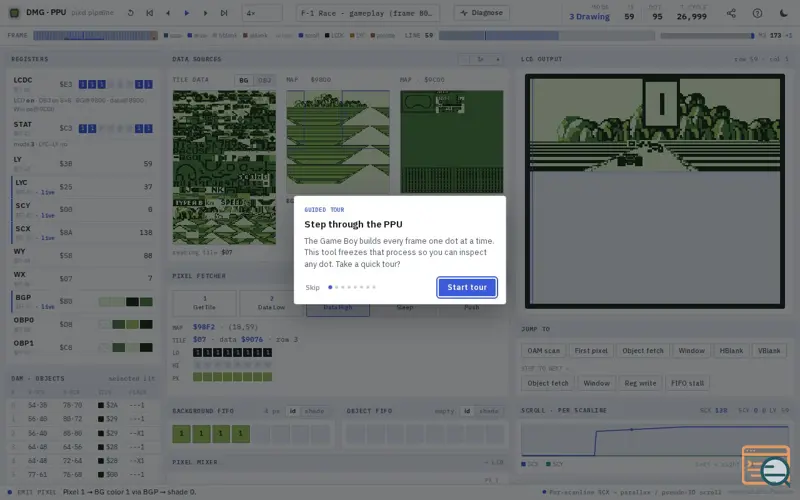Screen dimensions: 800x500
Task: Jump to HBlank
Action: (x=731, y=351)
